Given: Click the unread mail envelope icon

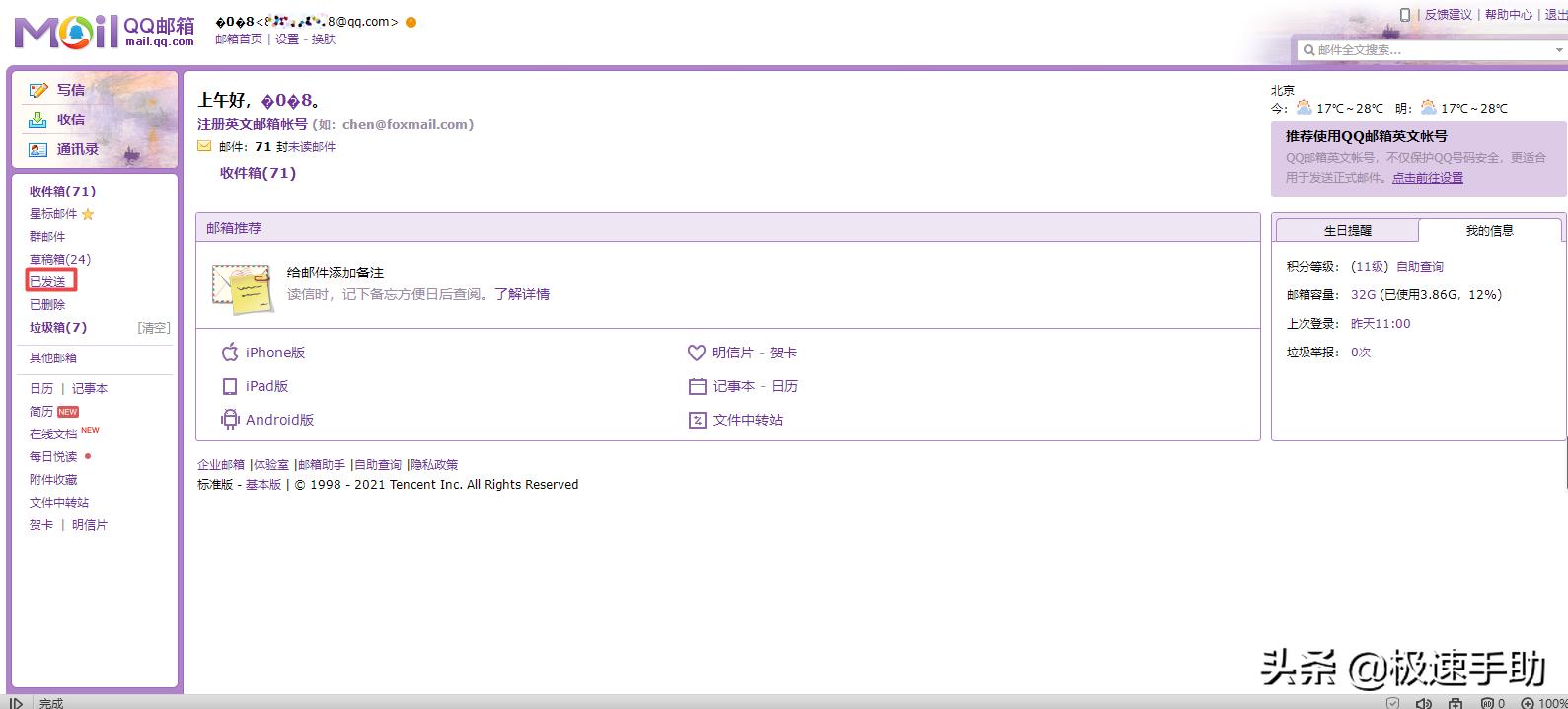Looking at the screenshot, I should 204,146.
